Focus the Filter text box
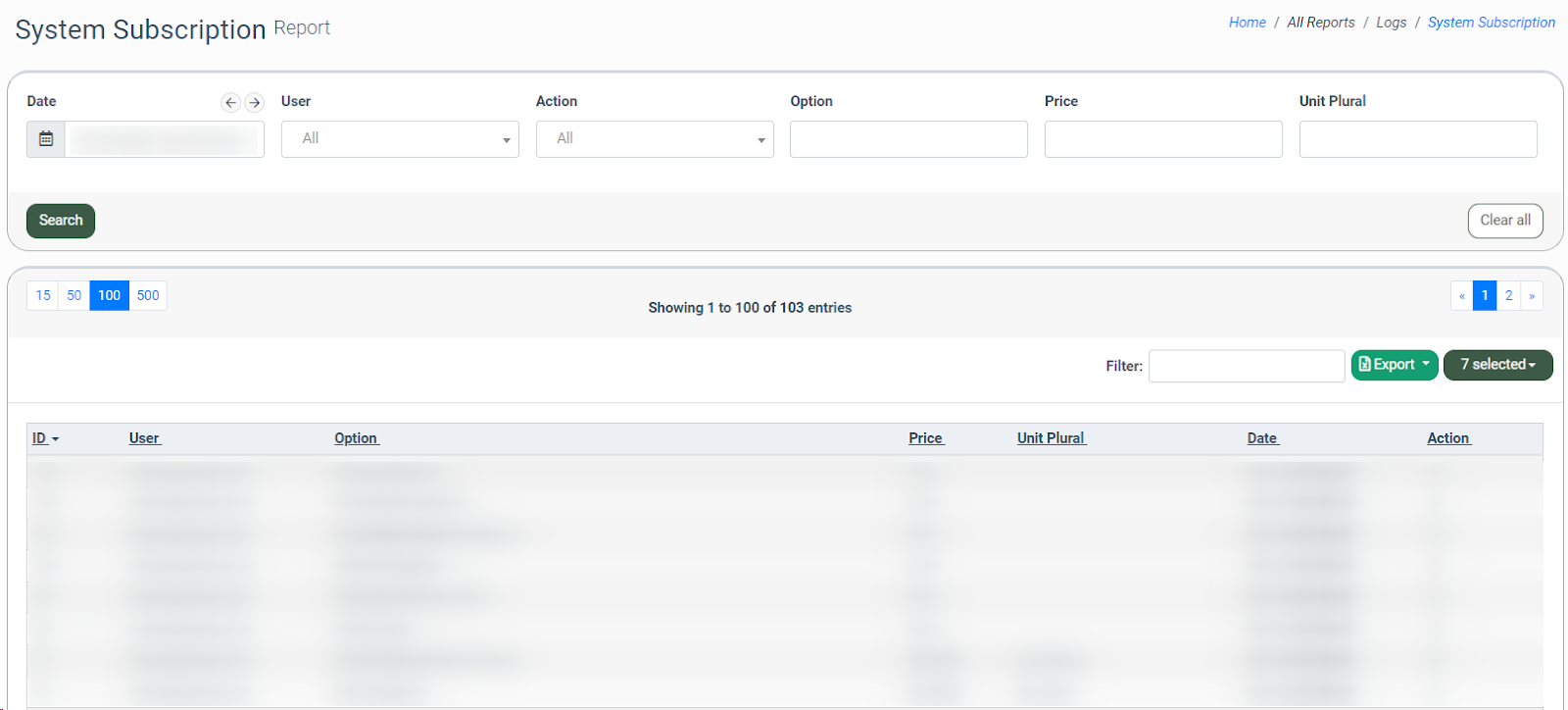The height and width of the screenshot is (710, 1568). click(1246, 366)
